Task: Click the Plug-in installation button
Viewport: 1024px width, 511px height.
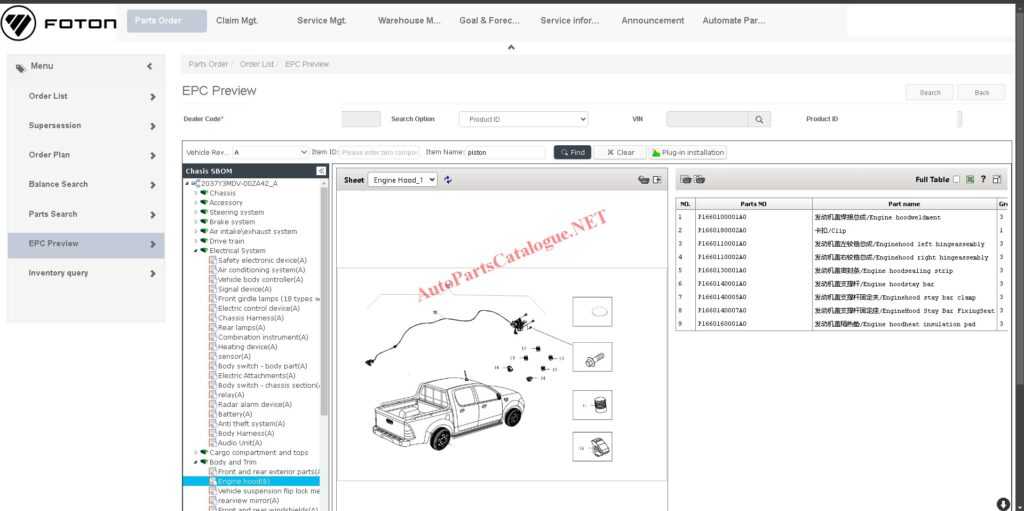Action: click(x=687, y=153)
